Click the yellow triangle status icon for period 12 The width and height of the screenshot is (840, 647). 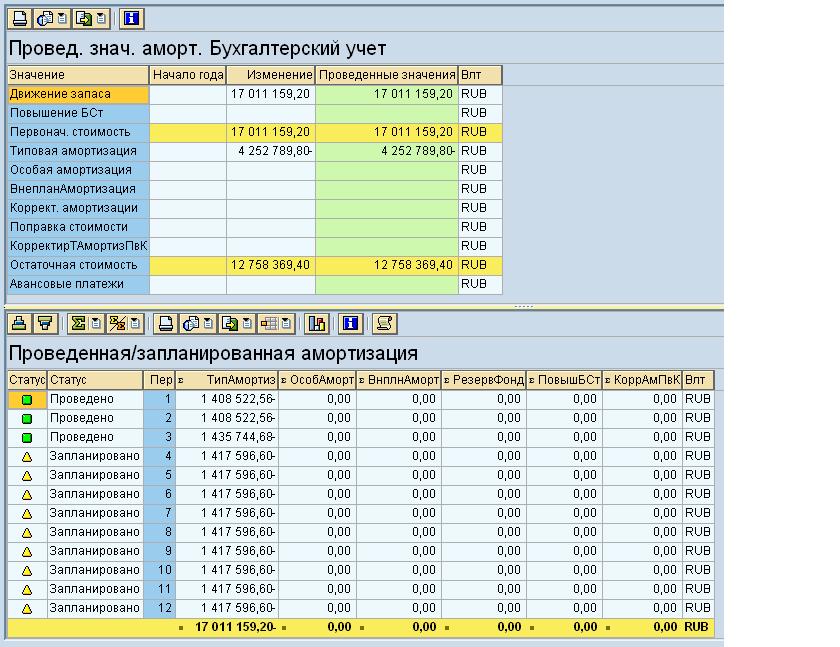pos(27,608)
